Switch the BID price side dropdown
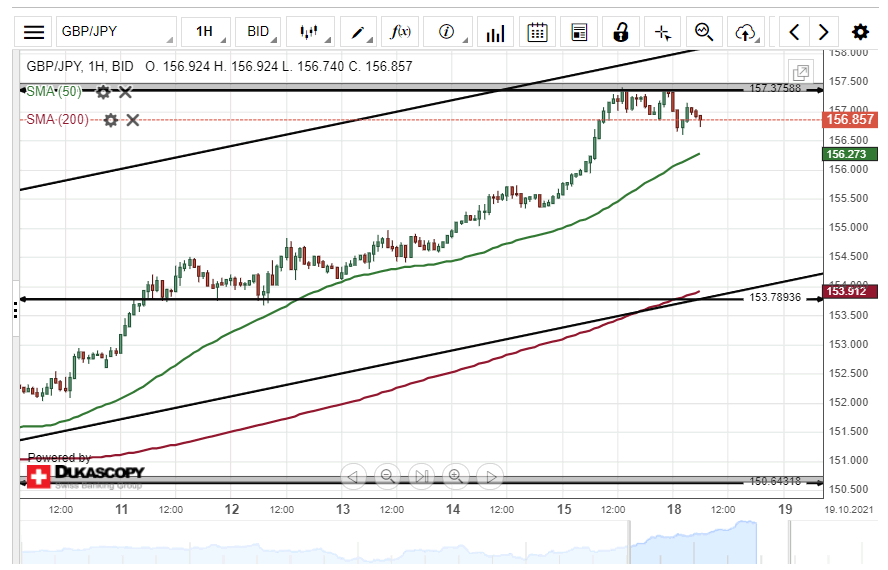This screenshot has width=888, height=570. [x=258, y=32]
